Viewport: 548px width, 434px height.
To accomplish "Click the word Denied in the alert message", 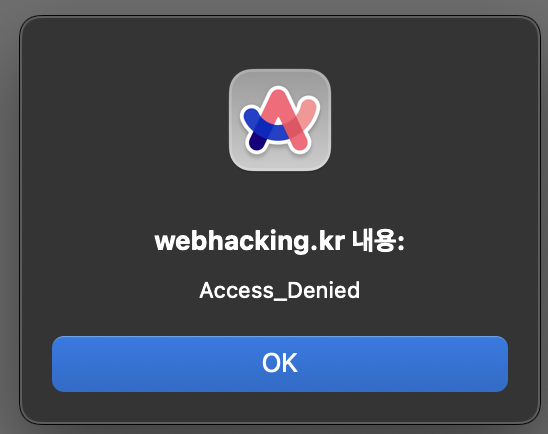I will [323, 290].
